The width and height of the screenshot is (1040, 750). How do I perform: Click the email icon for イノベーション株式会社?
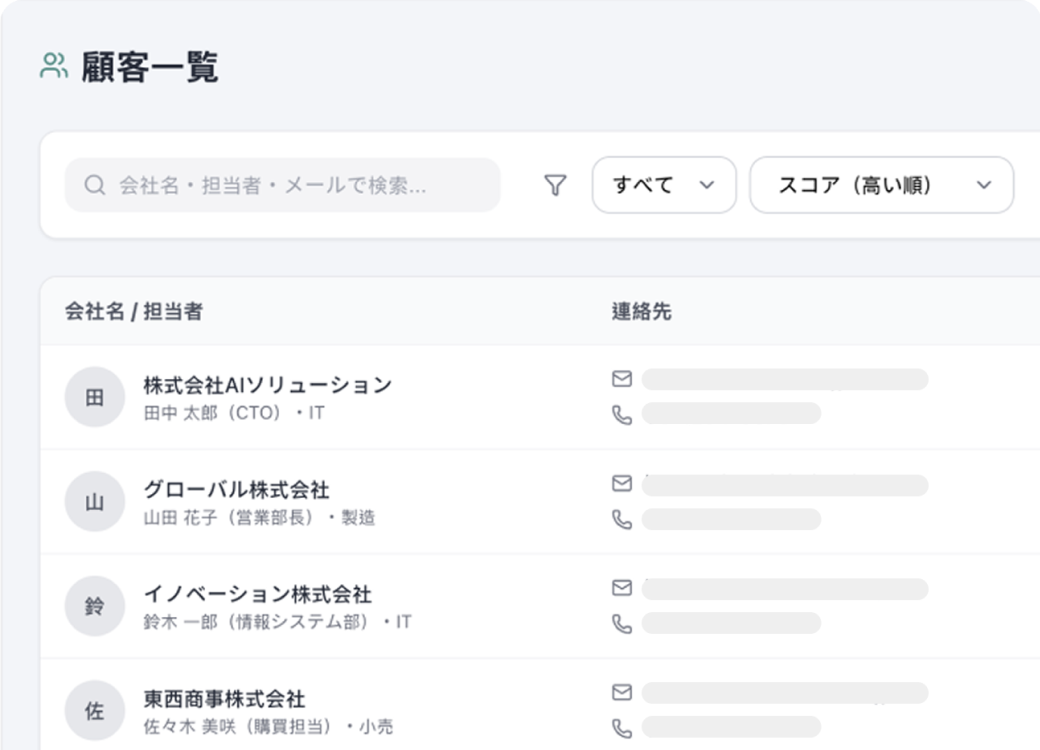pos(622,588)
